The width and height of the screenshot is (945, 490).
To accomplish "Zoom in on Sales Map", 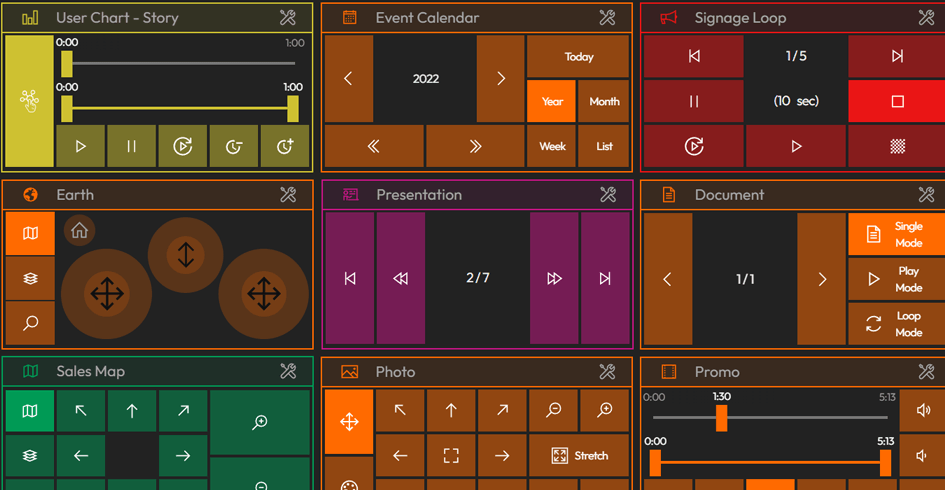I will (x=260, y=422).
